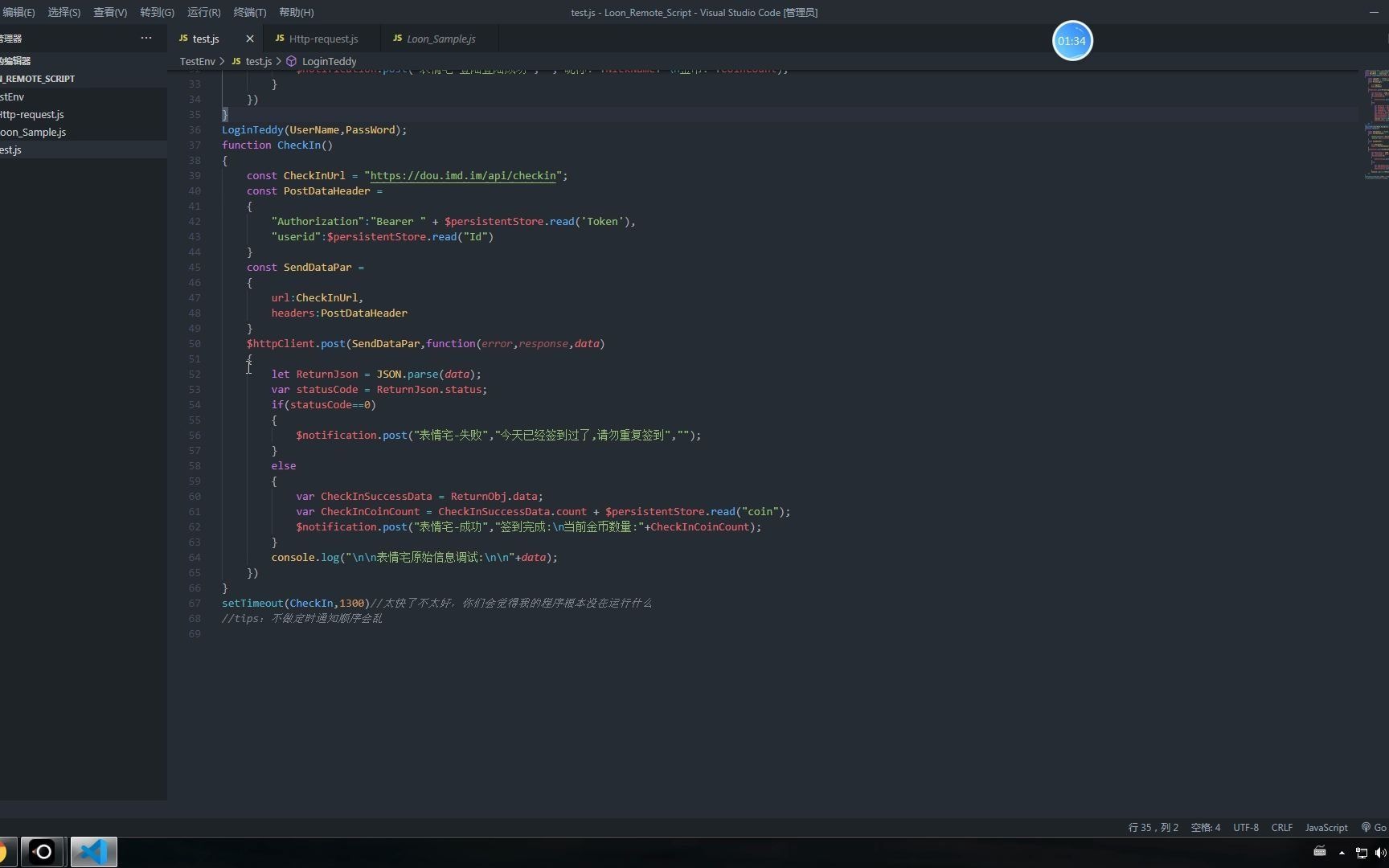Switch to the Loon_Sample.js tab
The image size is (1389, 868).
(x=440, y=39)
